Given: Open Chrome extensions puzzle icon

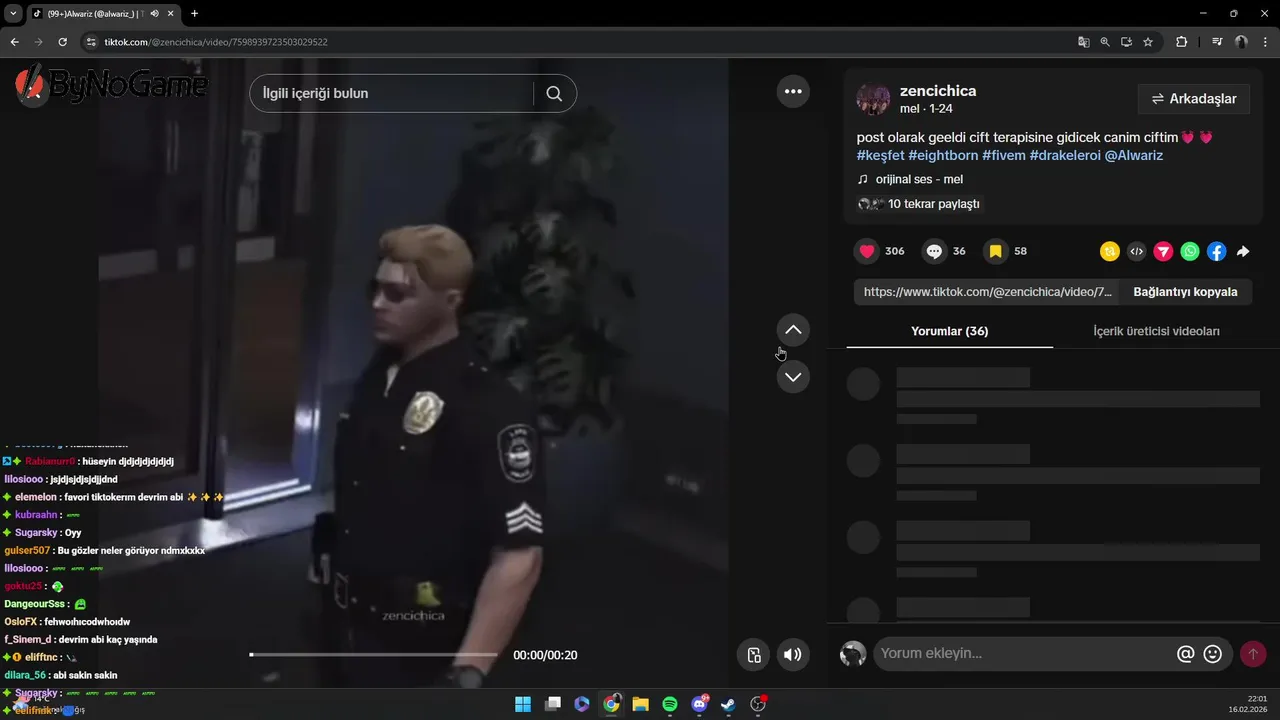Looking at the screenshot, I should [x=1181, y=42].
